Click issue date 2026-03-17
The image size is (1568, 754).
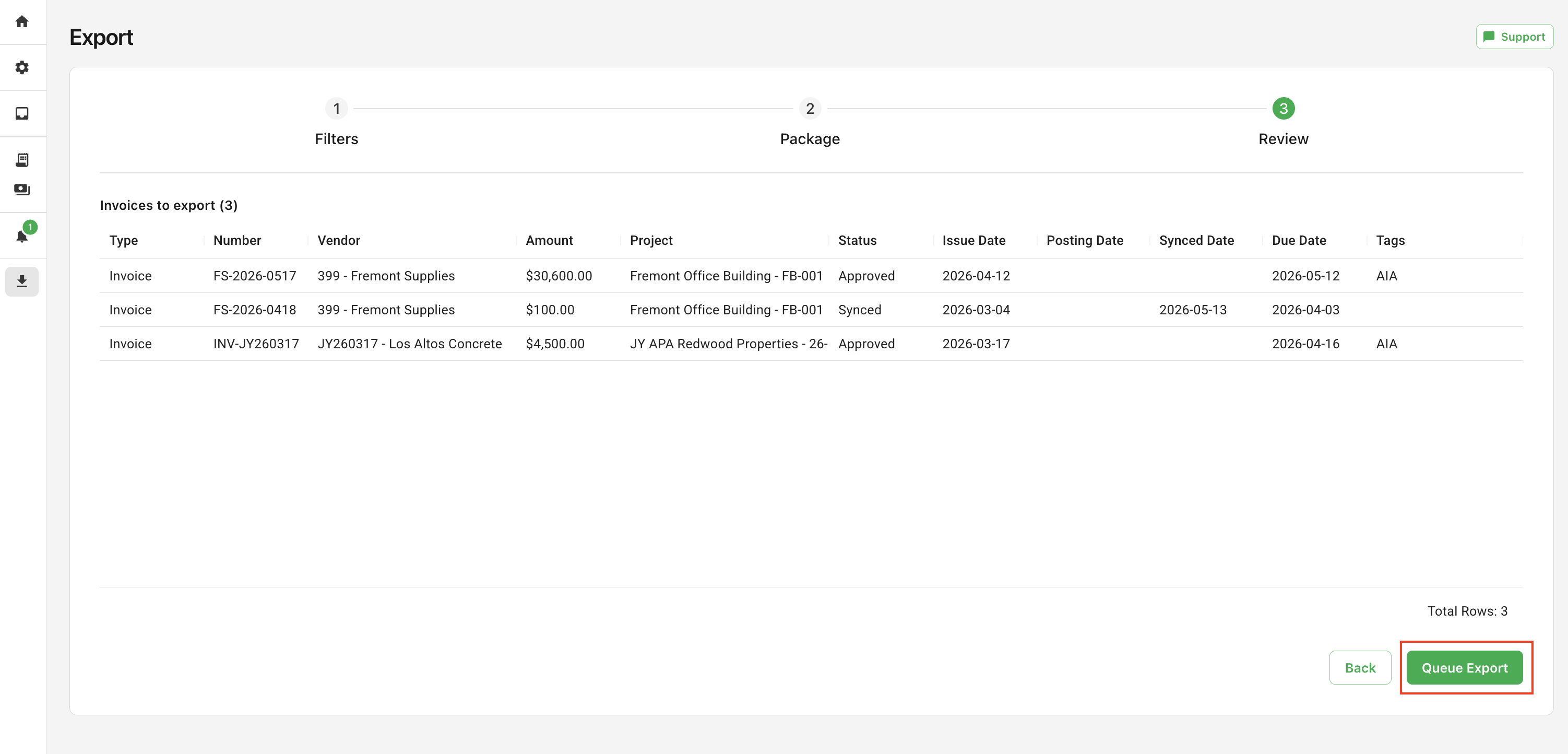(976, 344)
